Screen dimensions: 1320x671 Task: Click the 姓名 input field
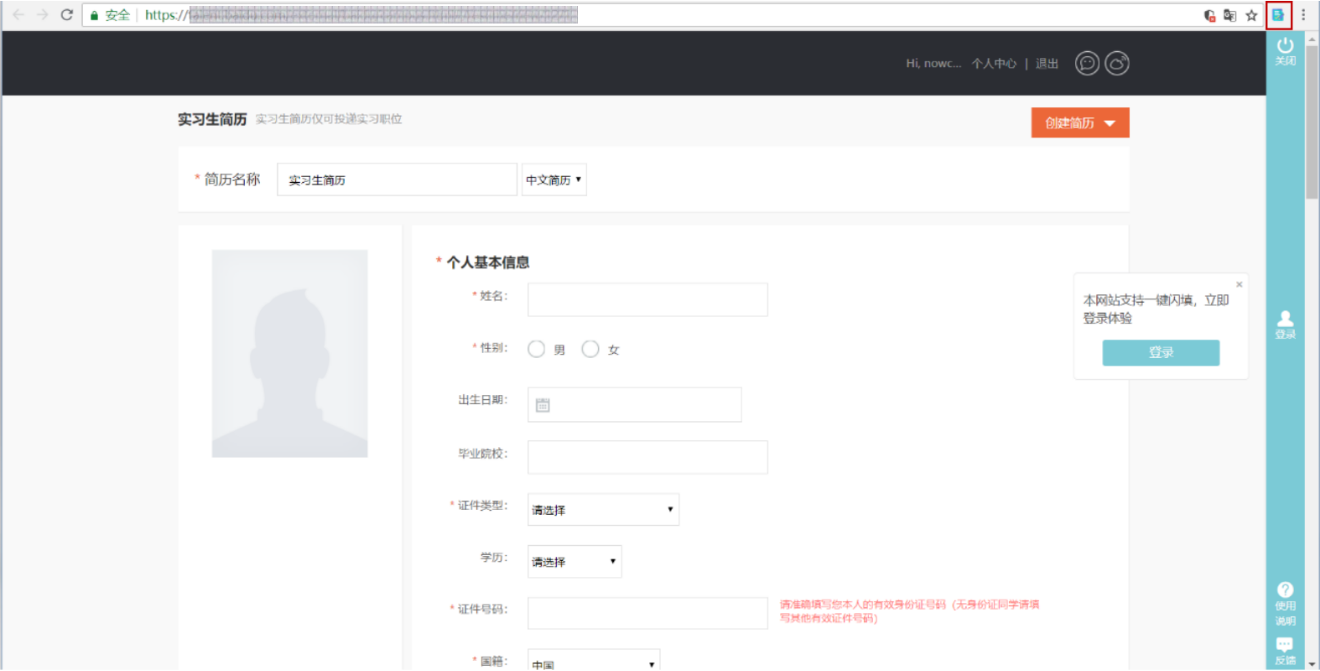647,300
